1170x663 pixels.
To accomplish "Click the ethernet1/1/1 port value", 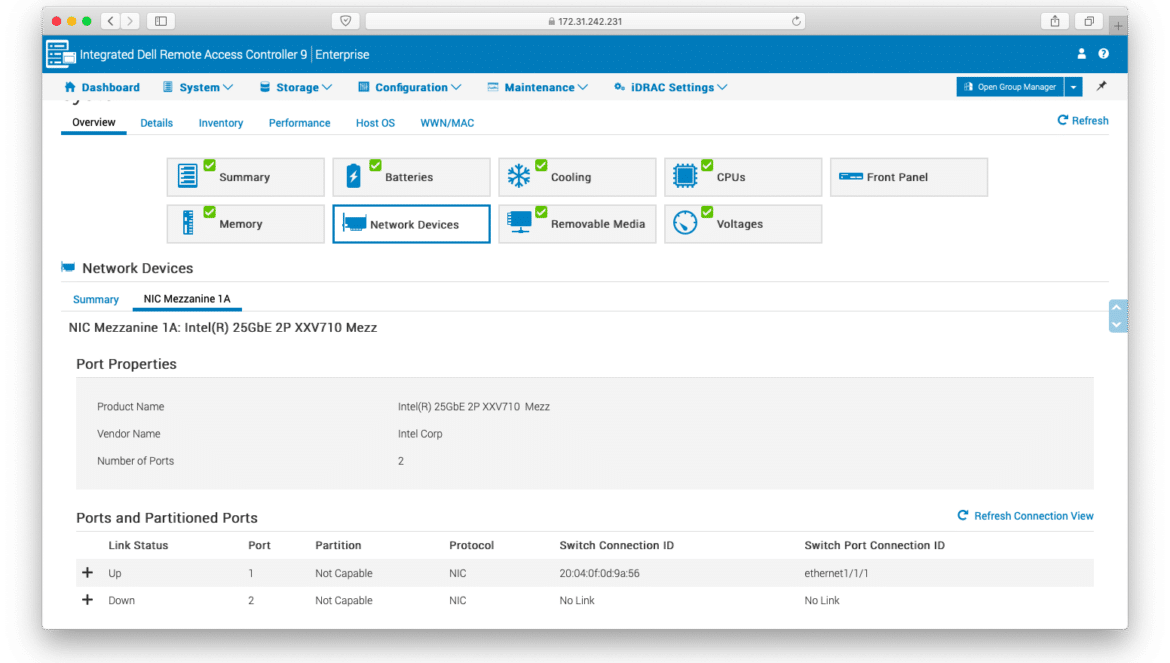I will tap(836, 574).
